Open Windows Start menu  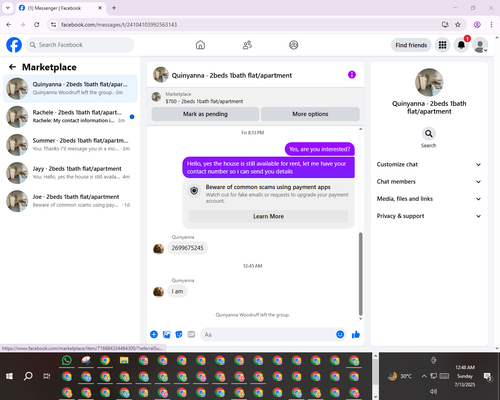9,376
